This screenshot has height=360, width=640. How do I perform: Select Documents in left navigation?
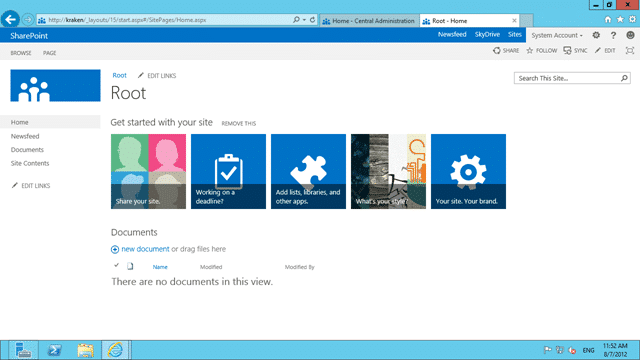click(27, 150)
